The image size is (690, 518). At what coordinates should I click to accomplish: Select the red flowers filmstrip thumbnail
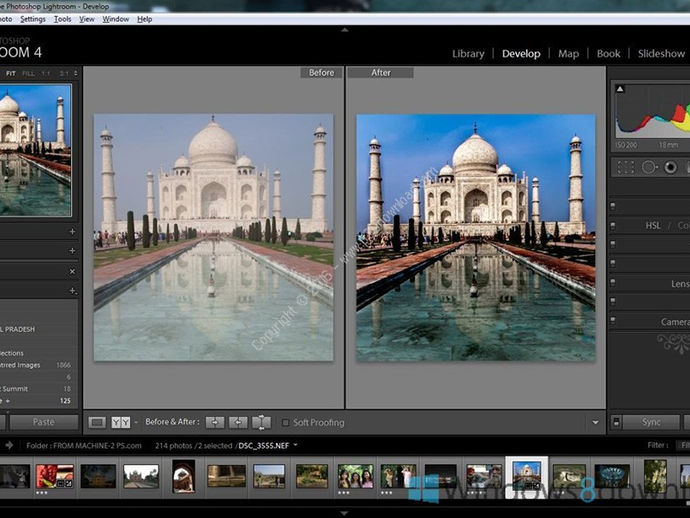pyautogui.click(x=55, y=476)
